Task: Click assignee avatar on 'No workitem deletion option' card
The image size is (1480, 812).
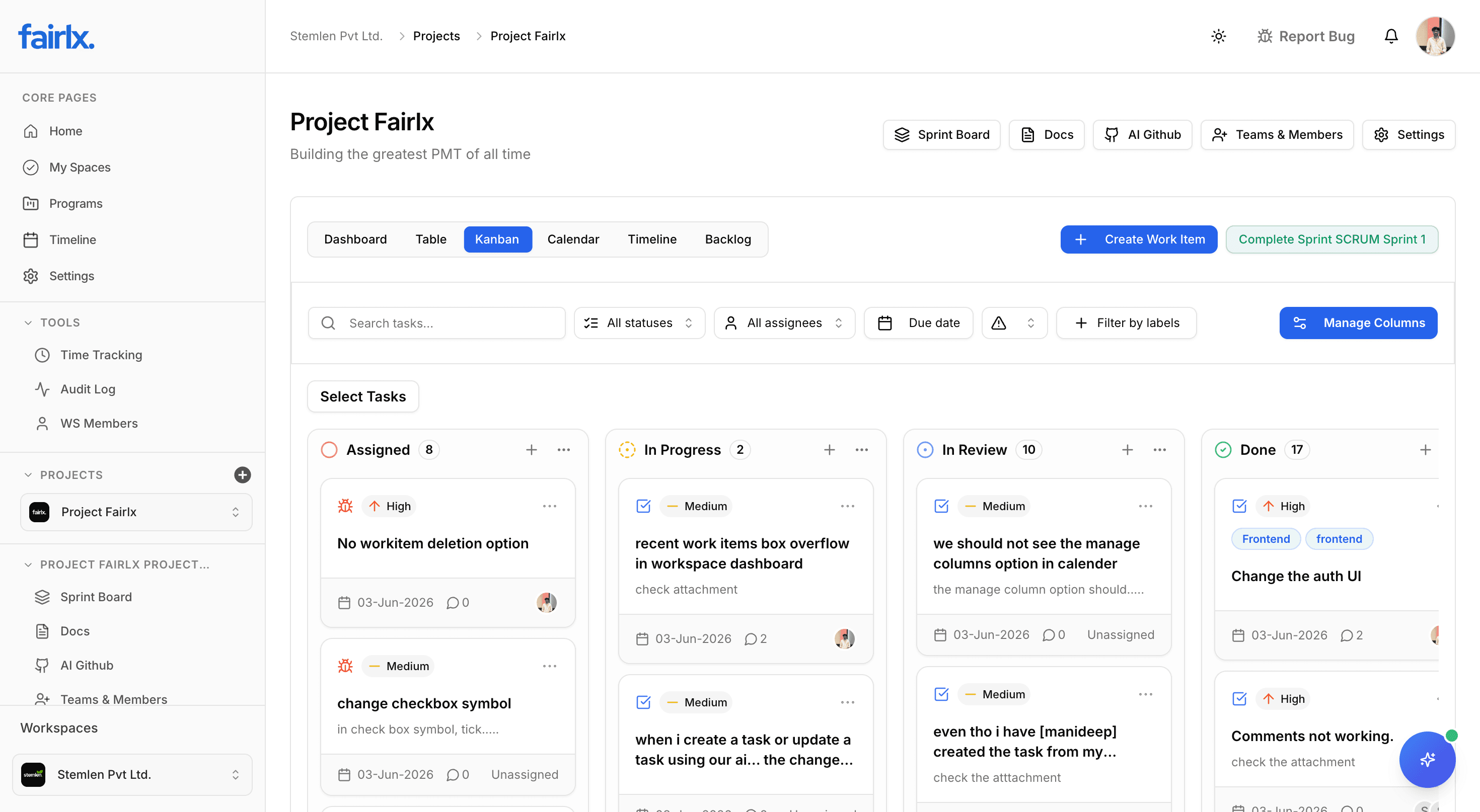Action: [x=546, y=602]
